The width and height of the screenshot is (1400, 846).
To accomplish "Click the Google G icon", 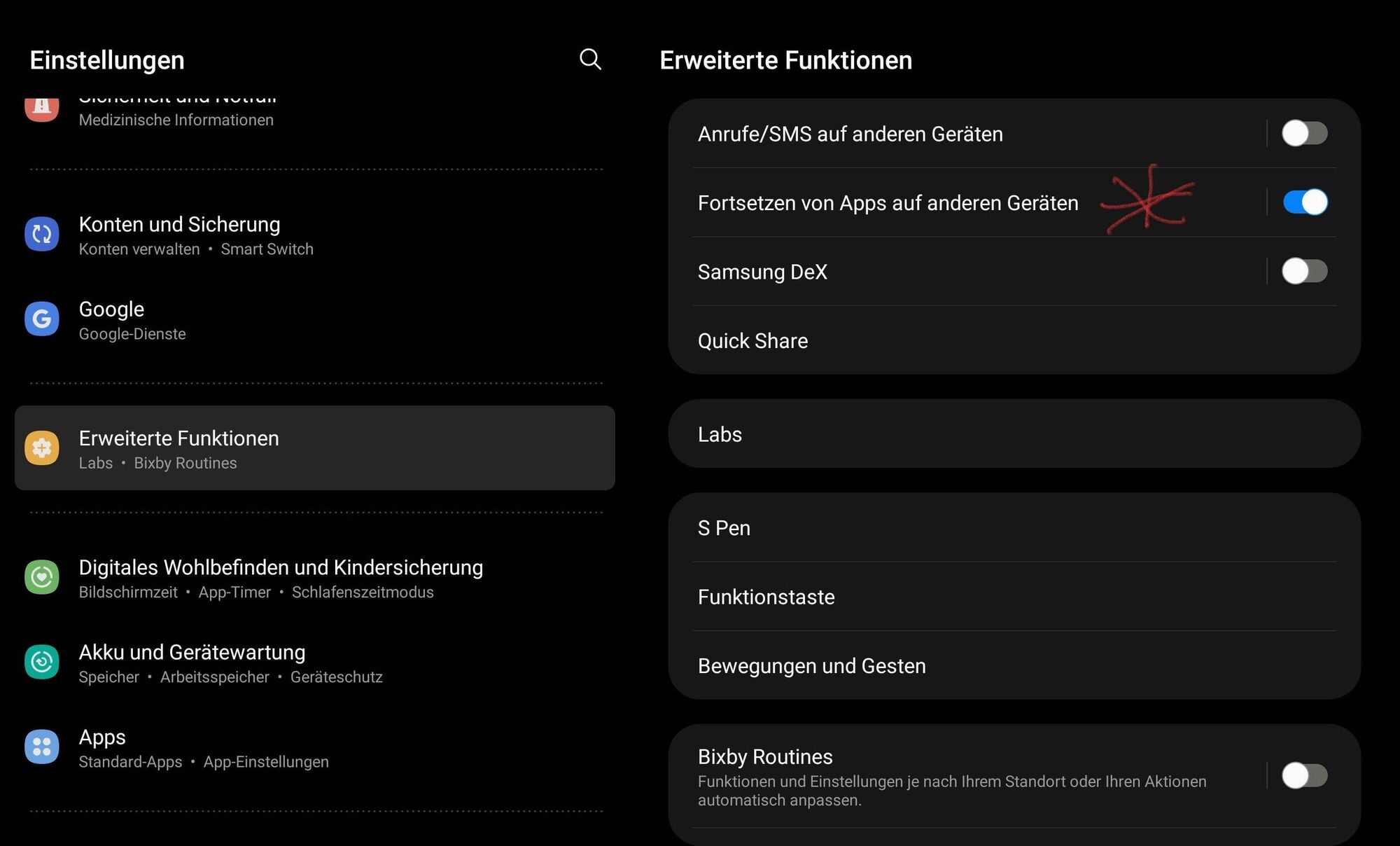I will click(x=42, y=319).
